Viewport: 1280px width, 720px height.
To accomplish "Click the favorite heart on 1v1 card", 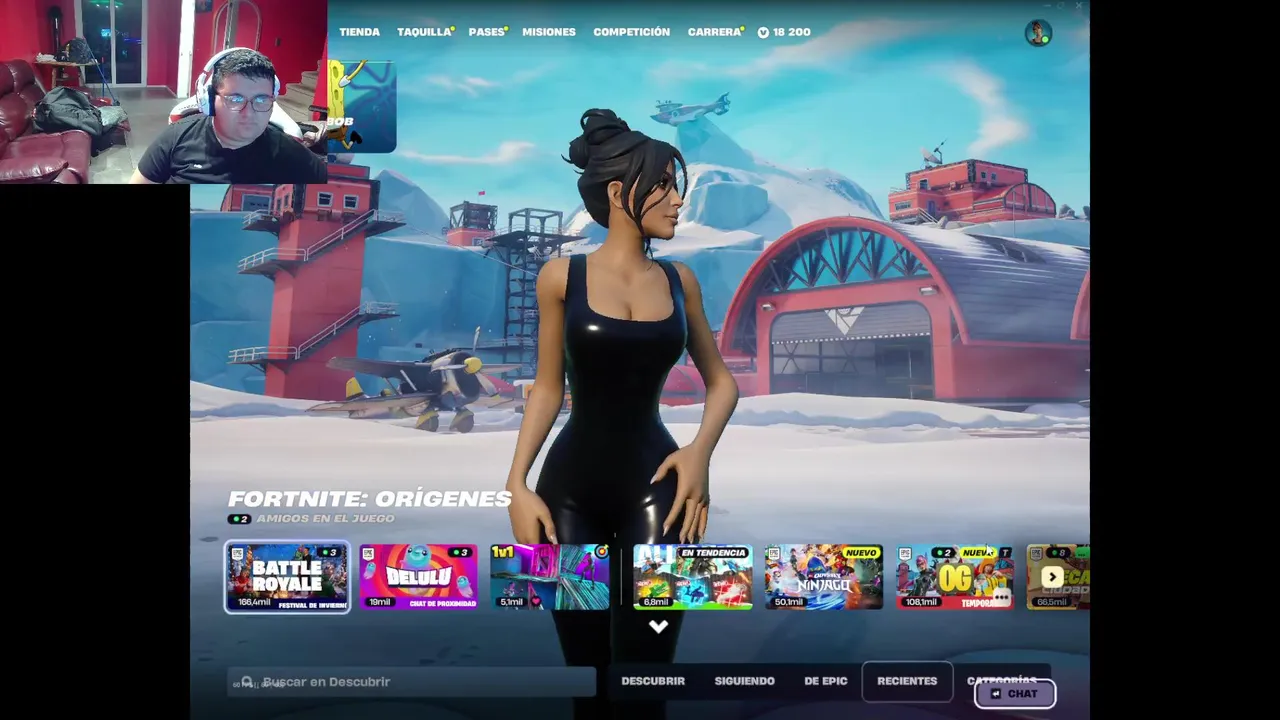I will [536, 601].
